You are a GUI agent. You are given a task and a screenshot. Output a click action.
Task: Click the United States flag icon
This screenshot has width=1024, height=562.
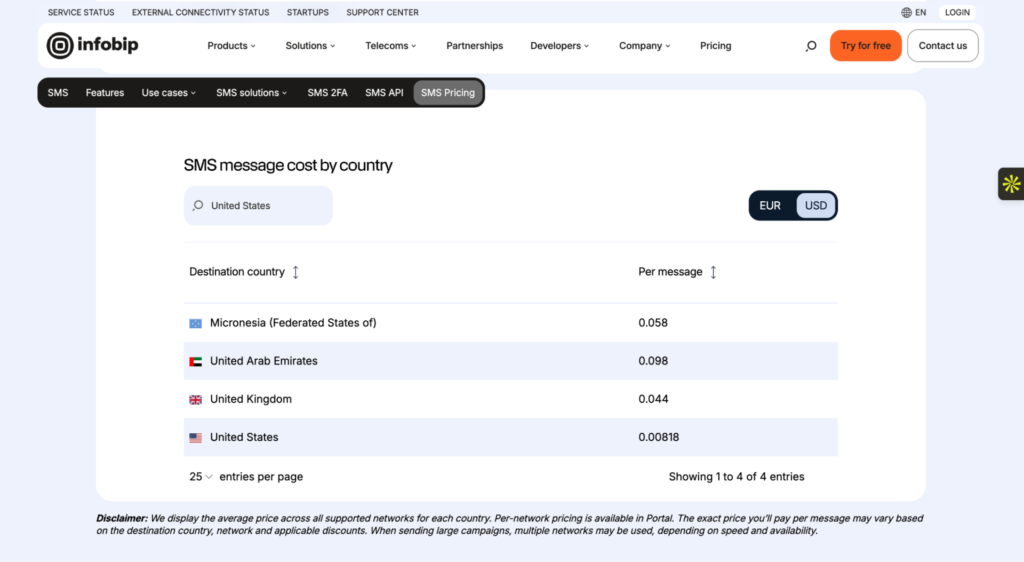point(195,438)
